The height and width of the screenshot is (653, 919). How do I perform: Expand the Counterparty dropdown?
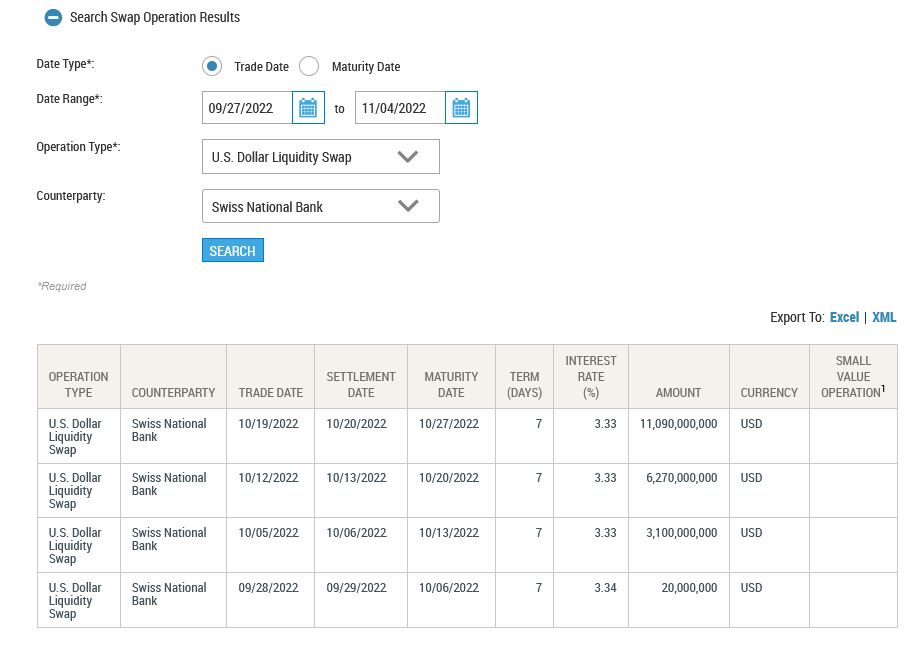point(320,207)
